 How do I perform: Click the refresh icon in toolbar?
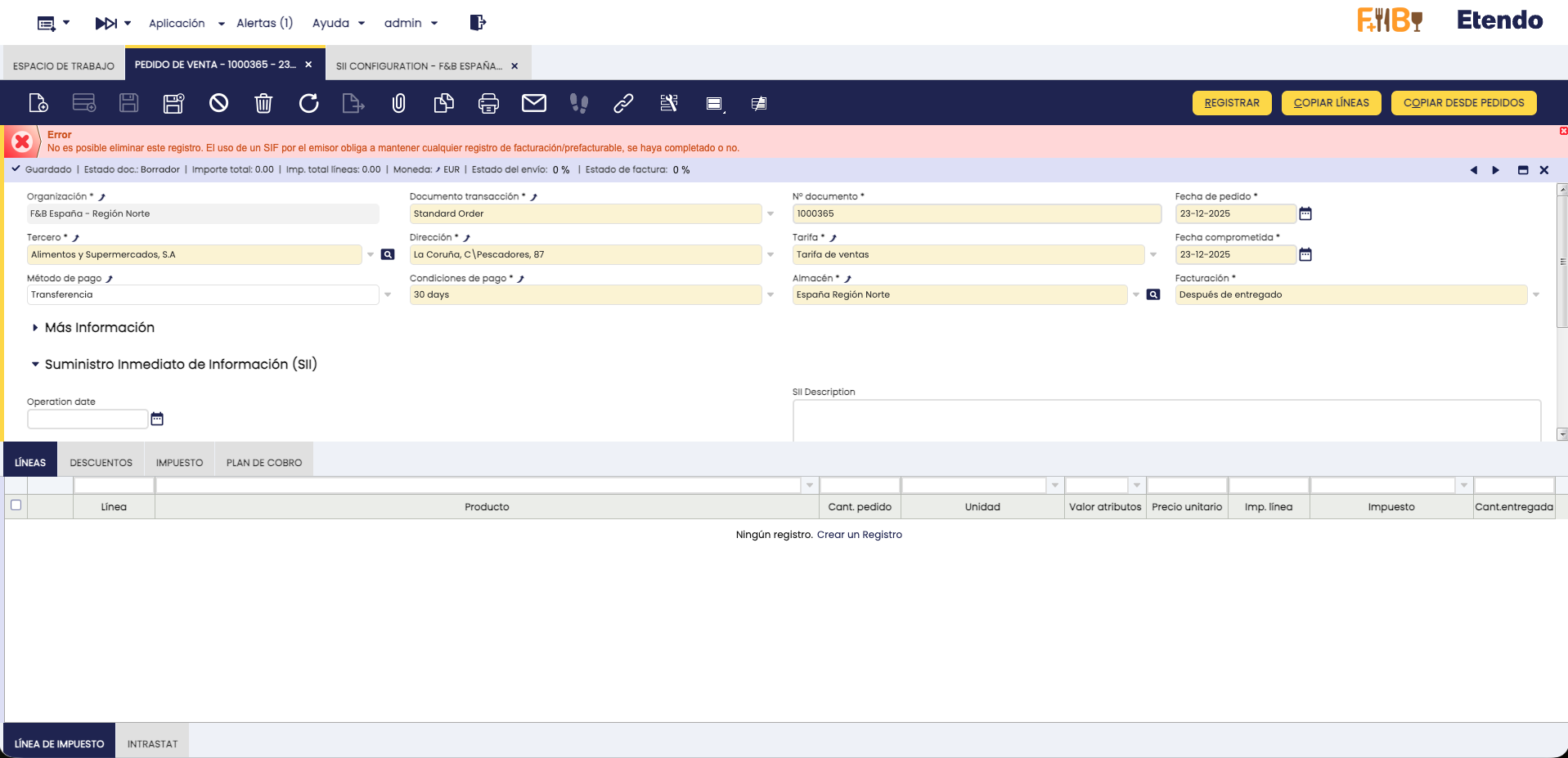click(308, 103)
